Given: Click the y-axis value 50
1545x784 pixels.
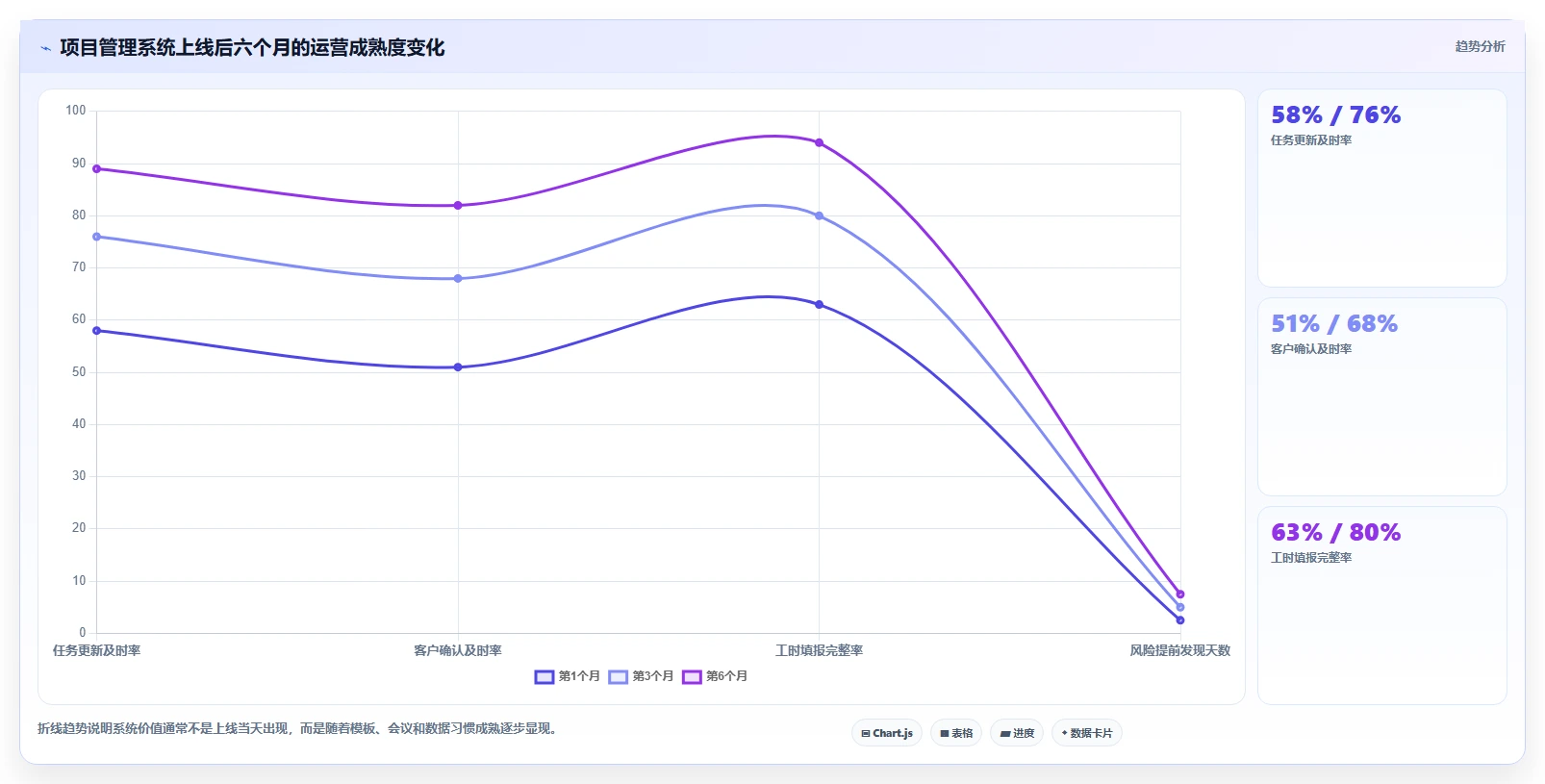Looking at the screenshot, I should point(79,372).
